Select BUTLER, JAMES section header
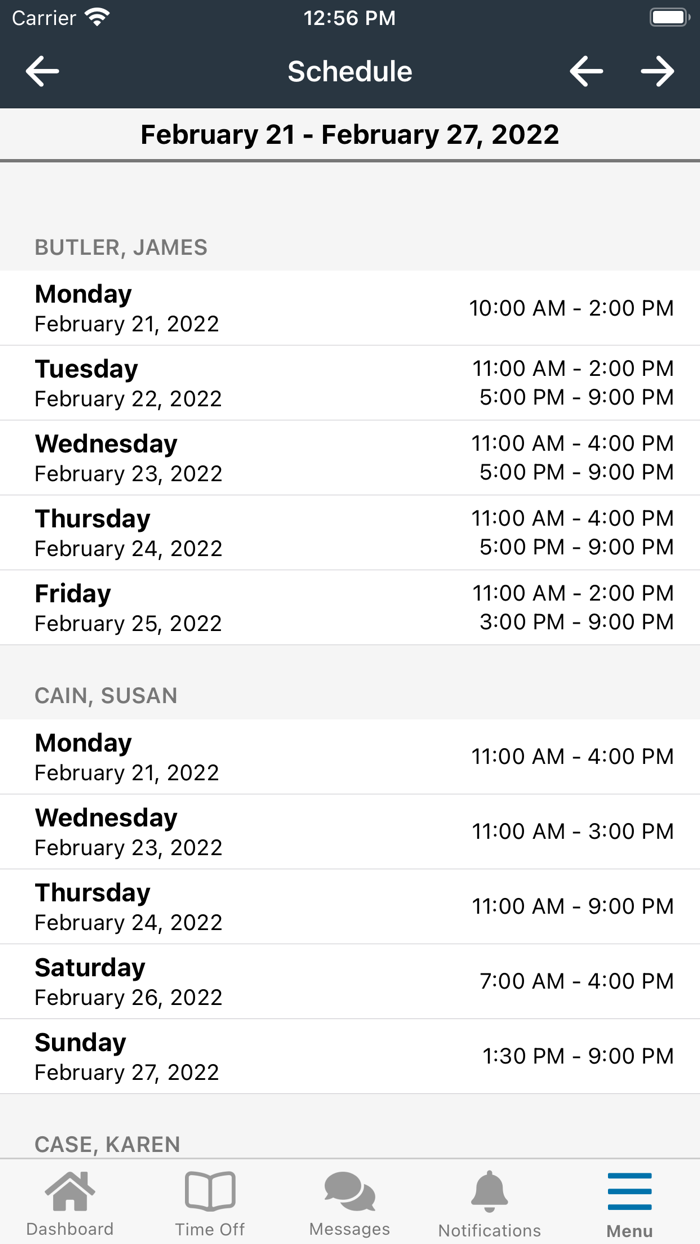The image size is (700, 1244). (121, 247)
